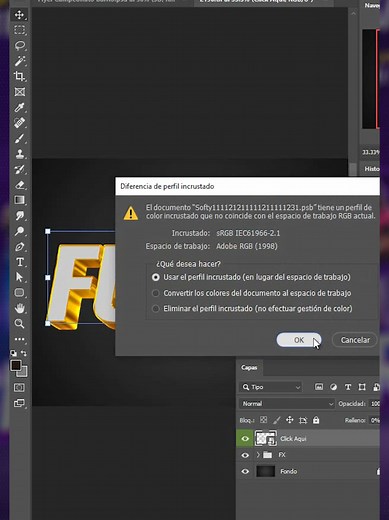Select the Frame tool

tap(19, 92)
